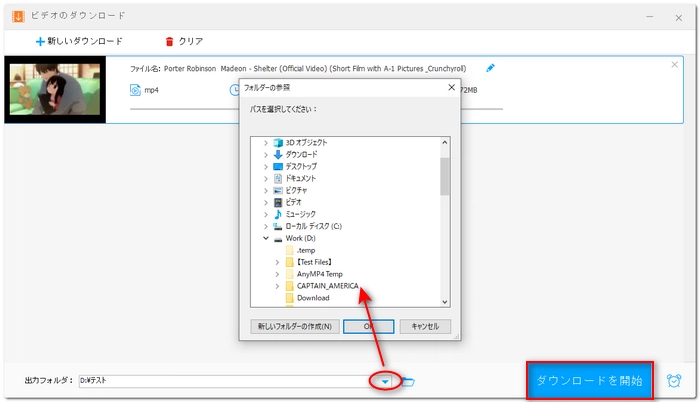This screenshot has height=402, width=700.
Task: Click the red Clear trash icon
Action: click(169, 42)
